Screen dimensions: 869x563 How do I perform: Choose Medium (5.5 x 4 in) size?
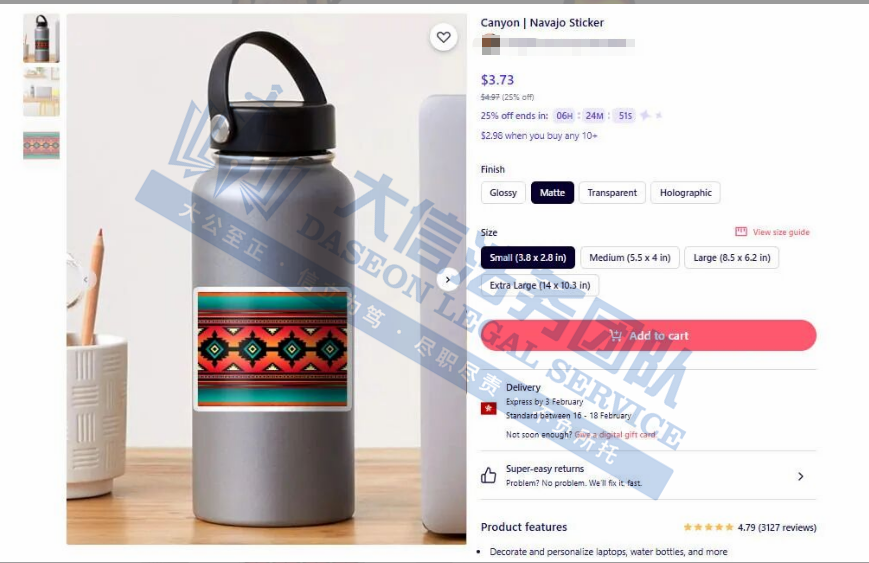pyautogui.click(x=630, y=258)
